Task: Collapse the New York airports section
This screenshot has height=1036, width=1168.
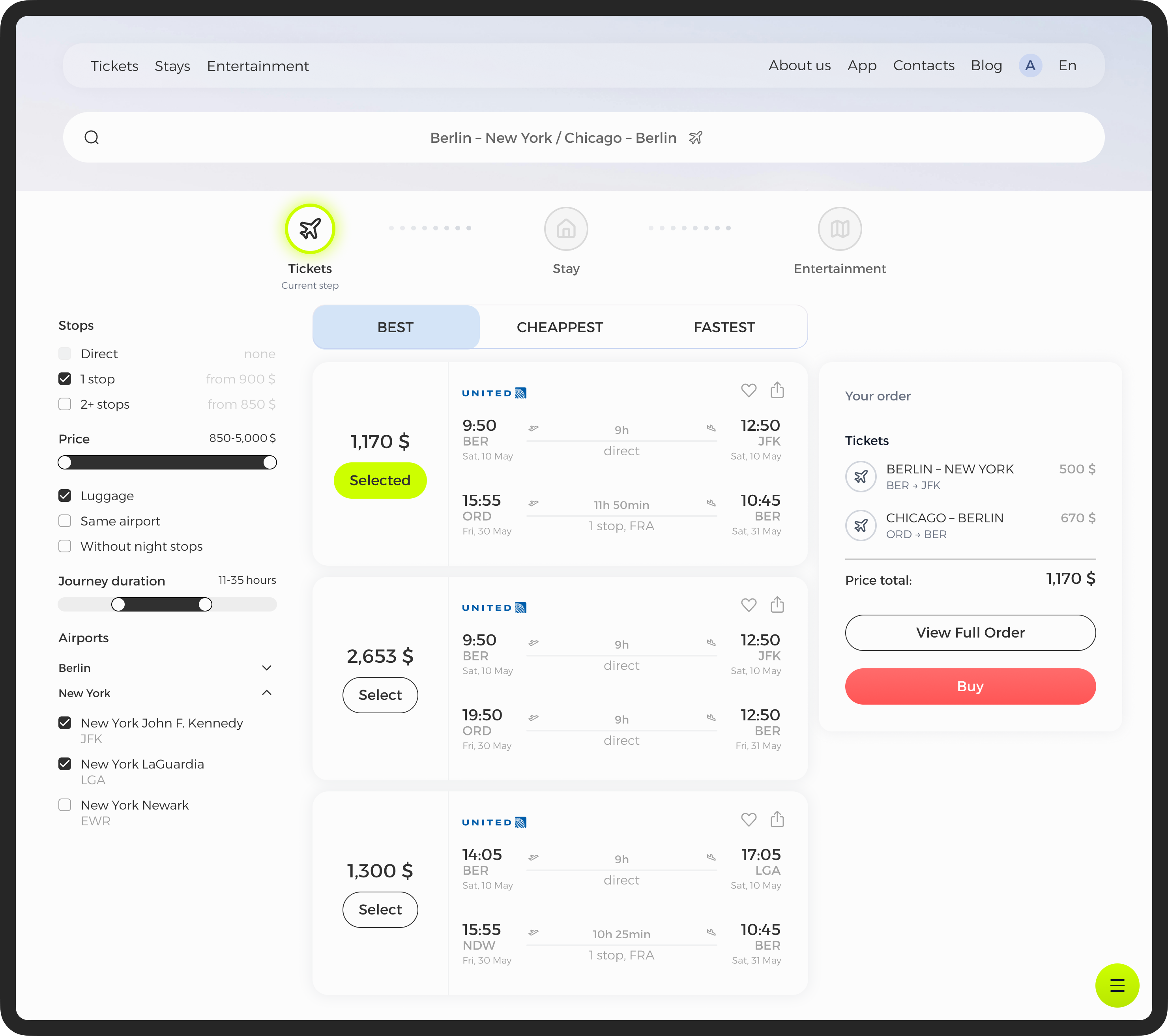Action: click(266, 693)
